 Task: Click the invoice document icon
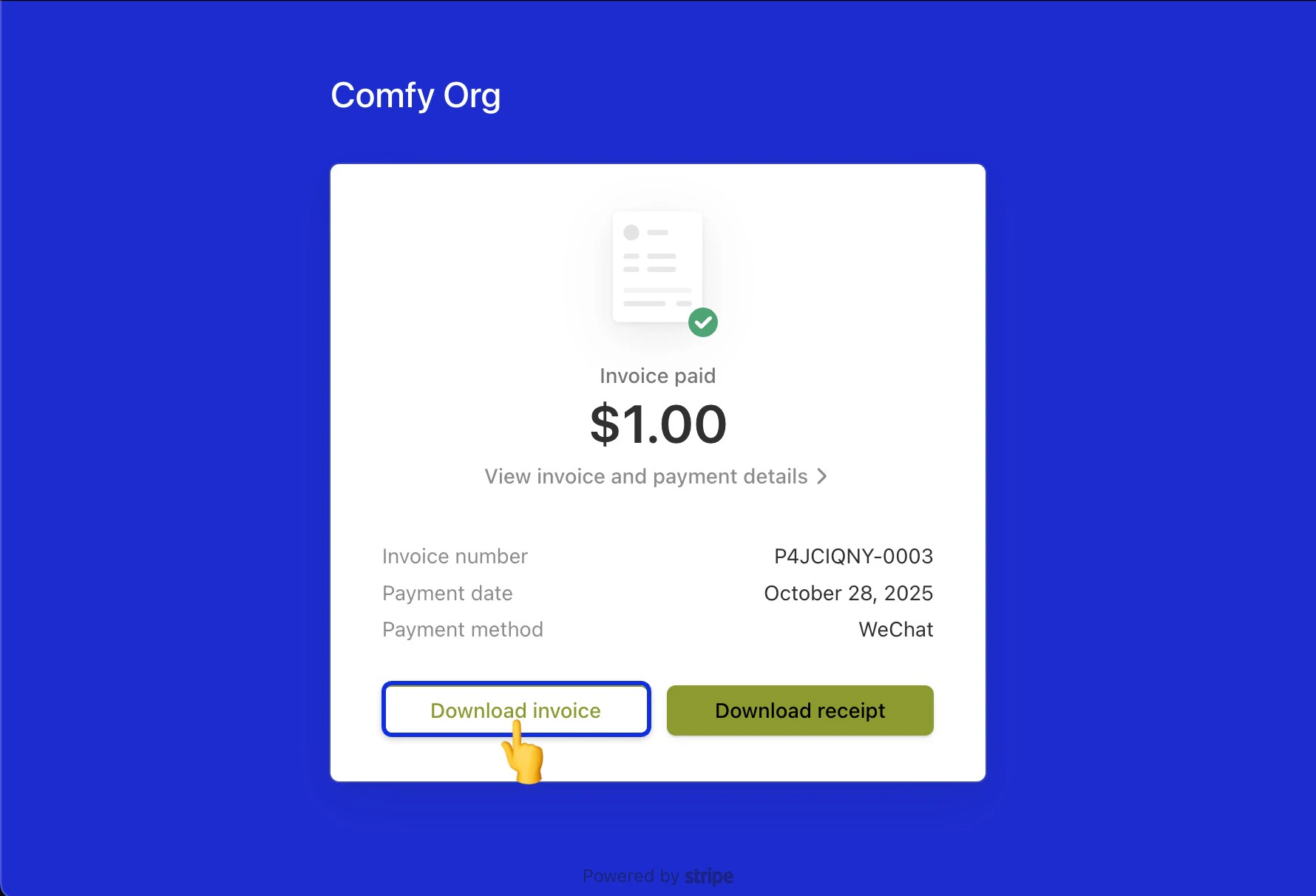coord(657,266)
